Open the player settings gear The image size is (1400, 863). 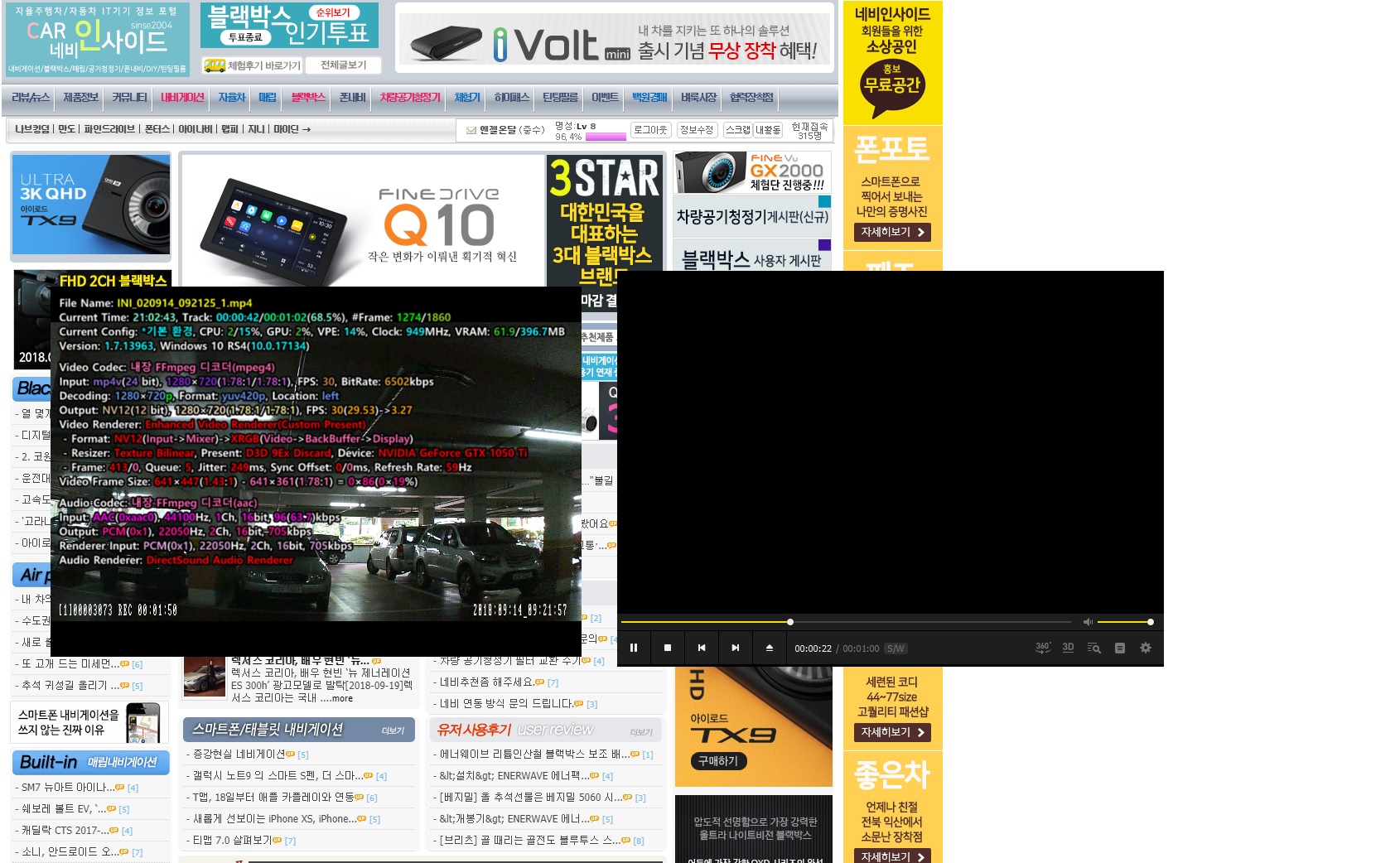pyautogui.click(x=1146, y=648)
